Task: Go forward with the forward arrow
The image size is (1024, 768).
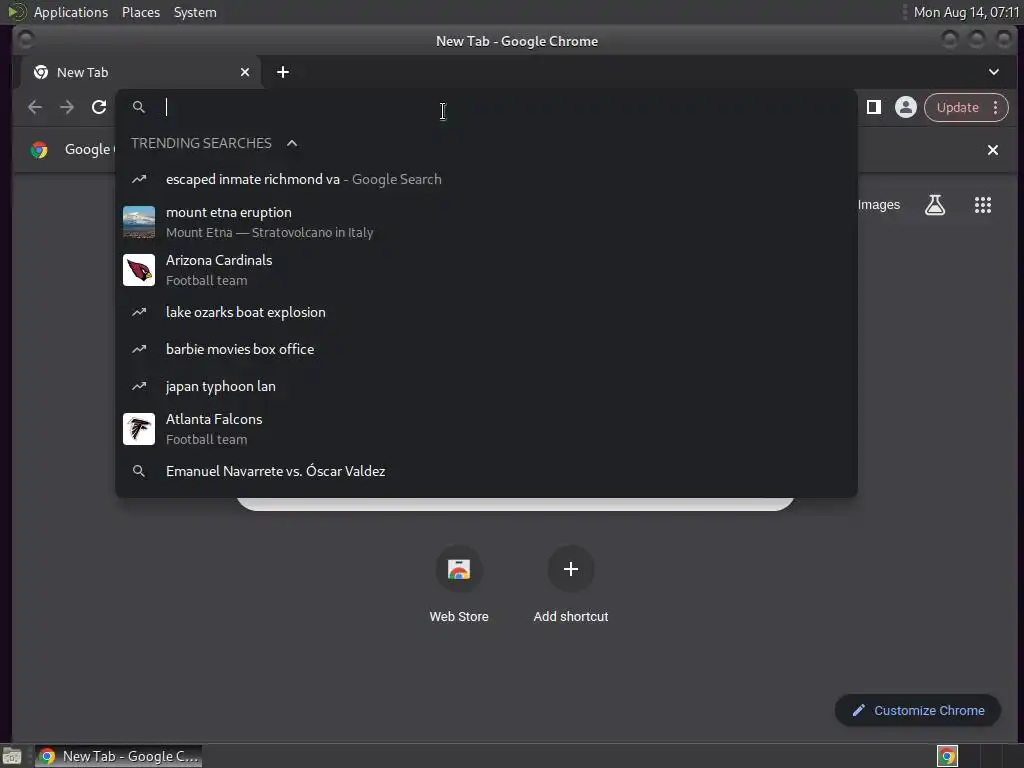Action: coord(67,107)
